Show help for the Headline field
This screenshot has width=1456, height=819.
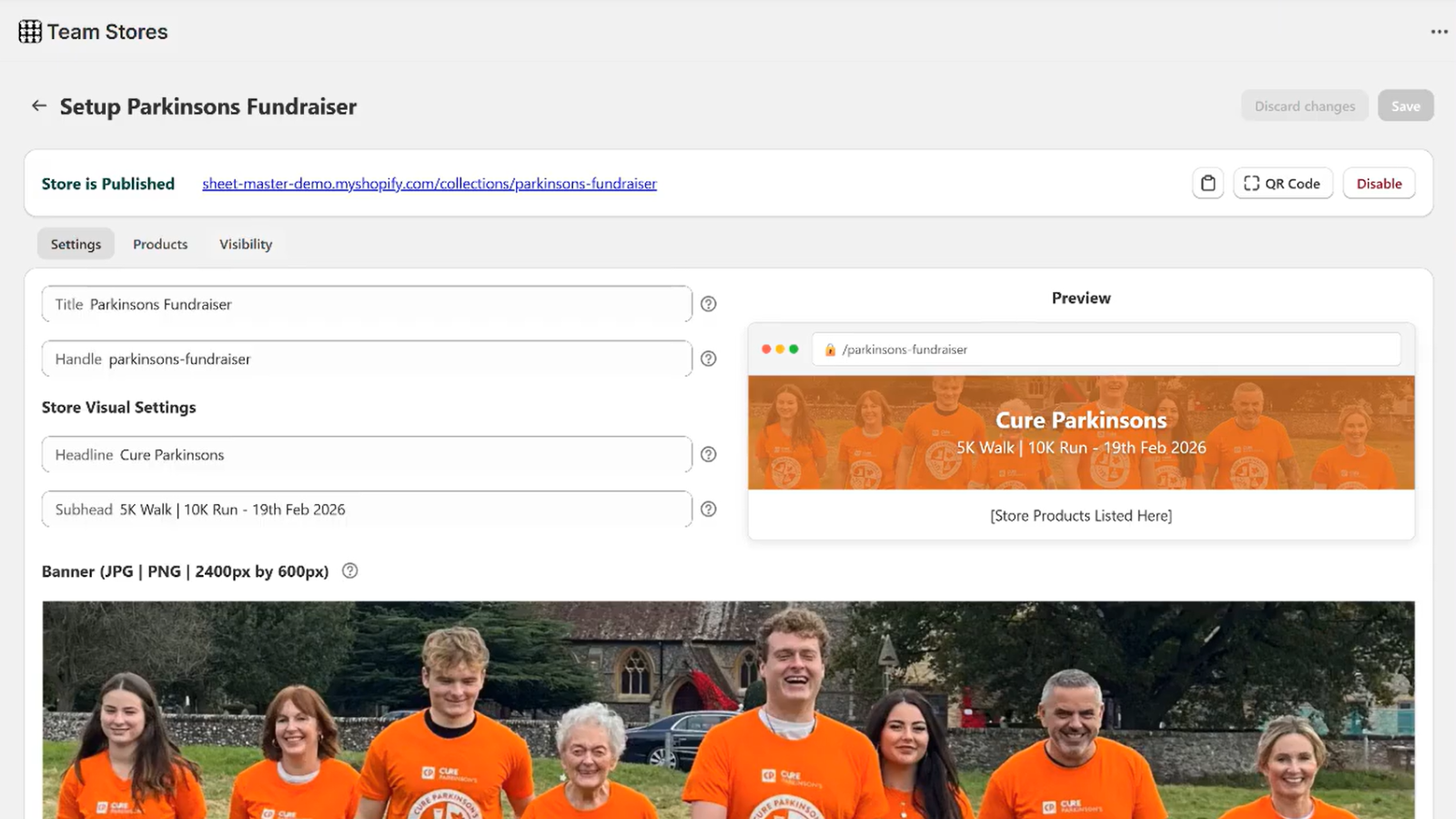(708, 454)
